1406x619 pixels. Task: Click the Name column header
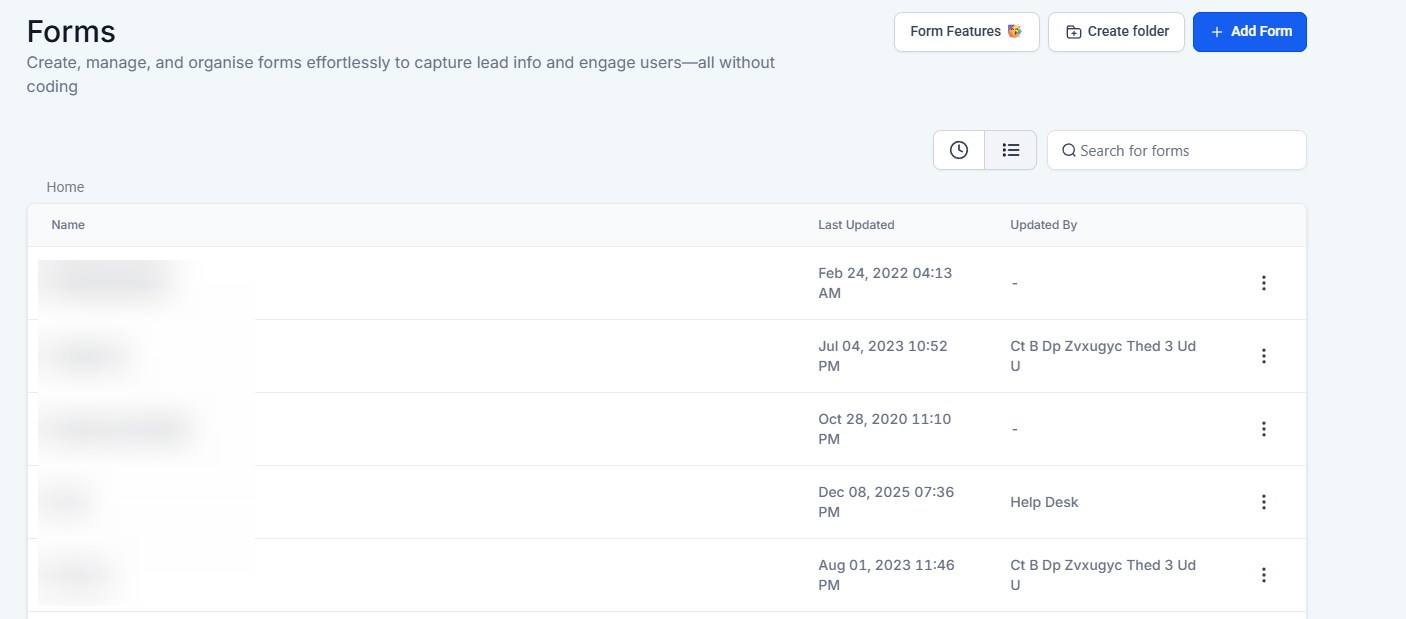click(x=68, y=225)
